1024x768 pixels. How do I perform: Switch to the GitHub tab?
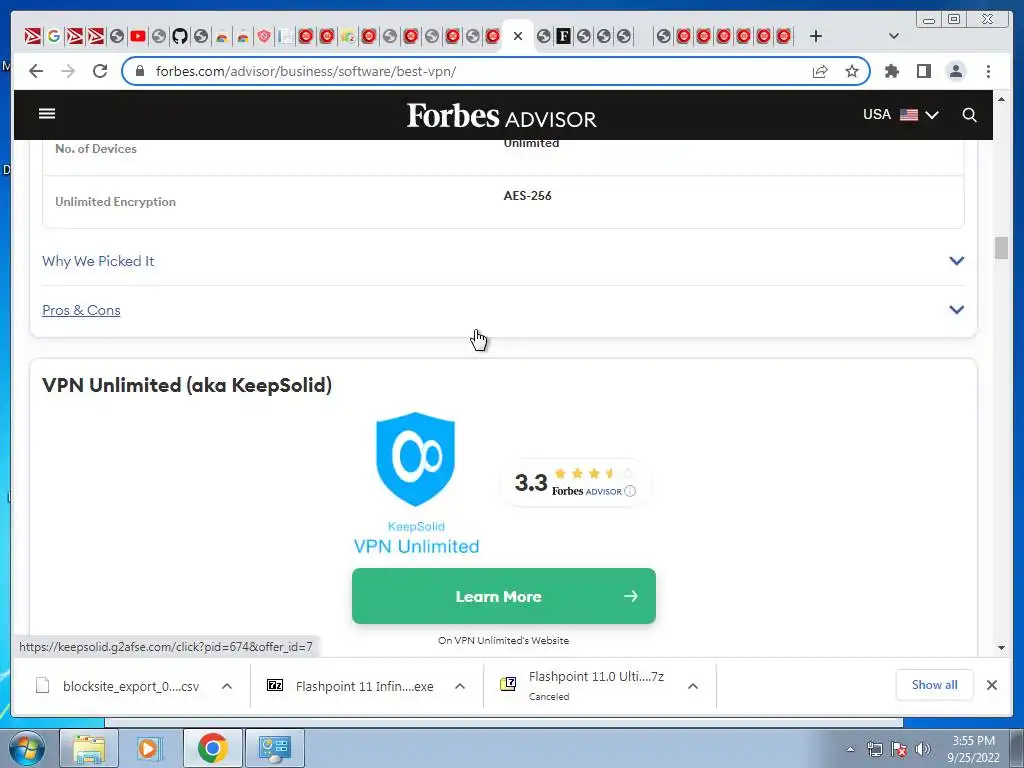click(x=180, y=37)
